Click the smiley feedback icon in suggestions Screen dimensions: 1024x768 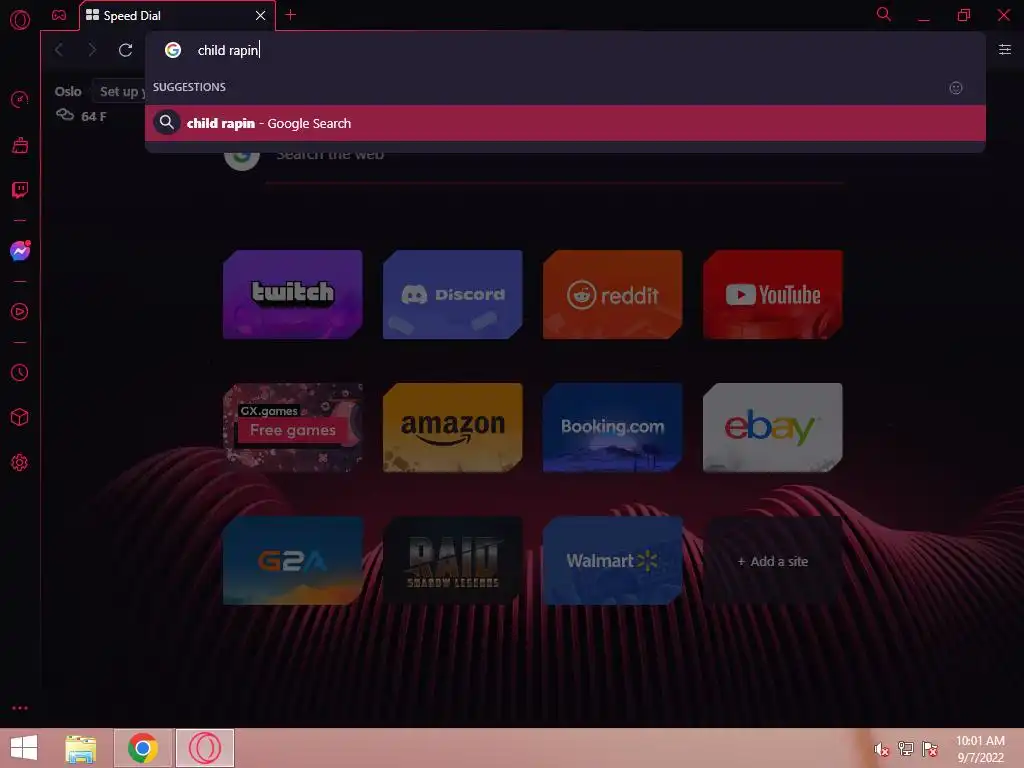click(955, 88)
